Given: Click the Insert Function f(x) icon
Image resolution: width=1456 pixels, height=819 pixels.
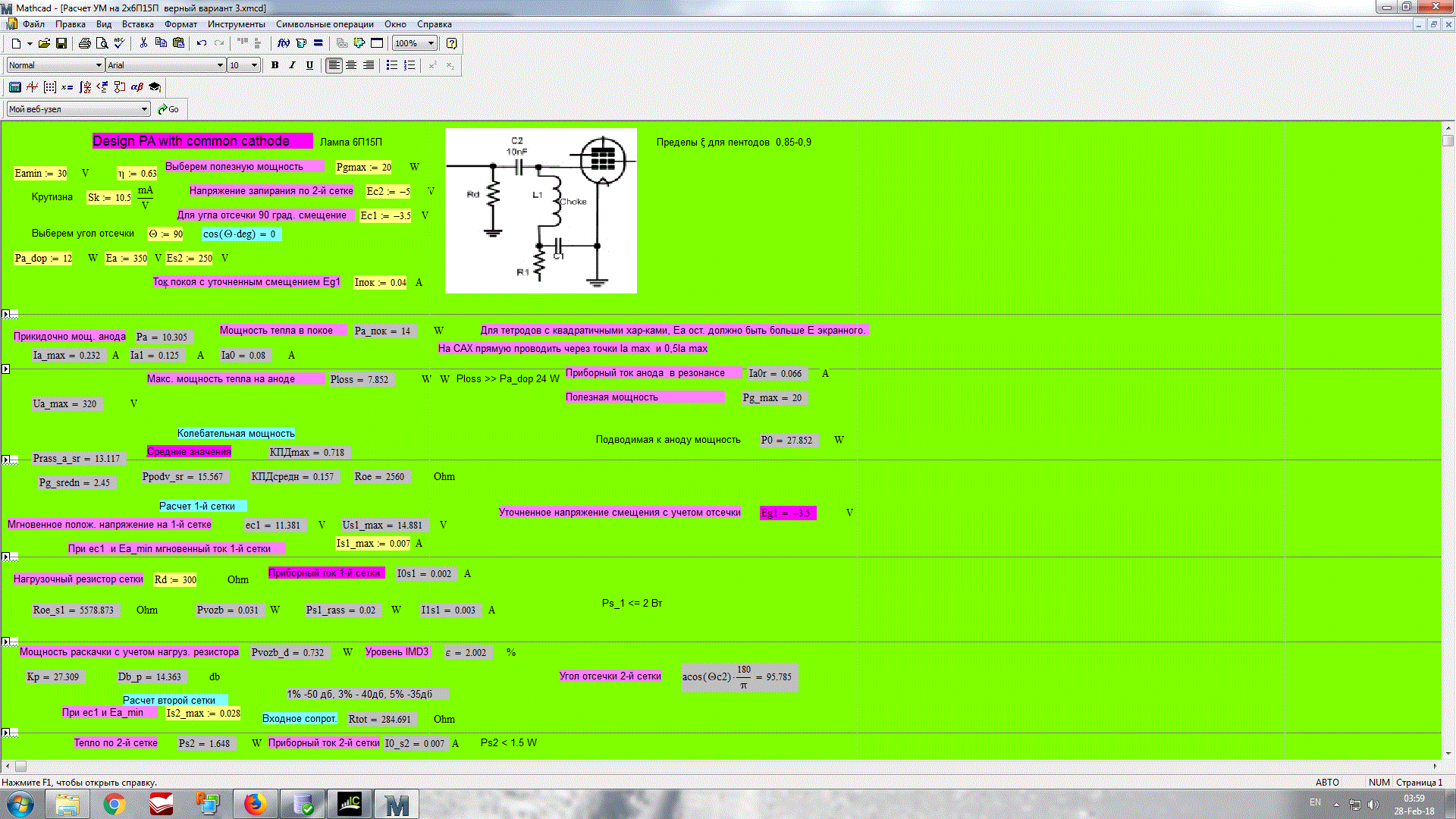Looking at the screenshot, I should pos(283,43).
